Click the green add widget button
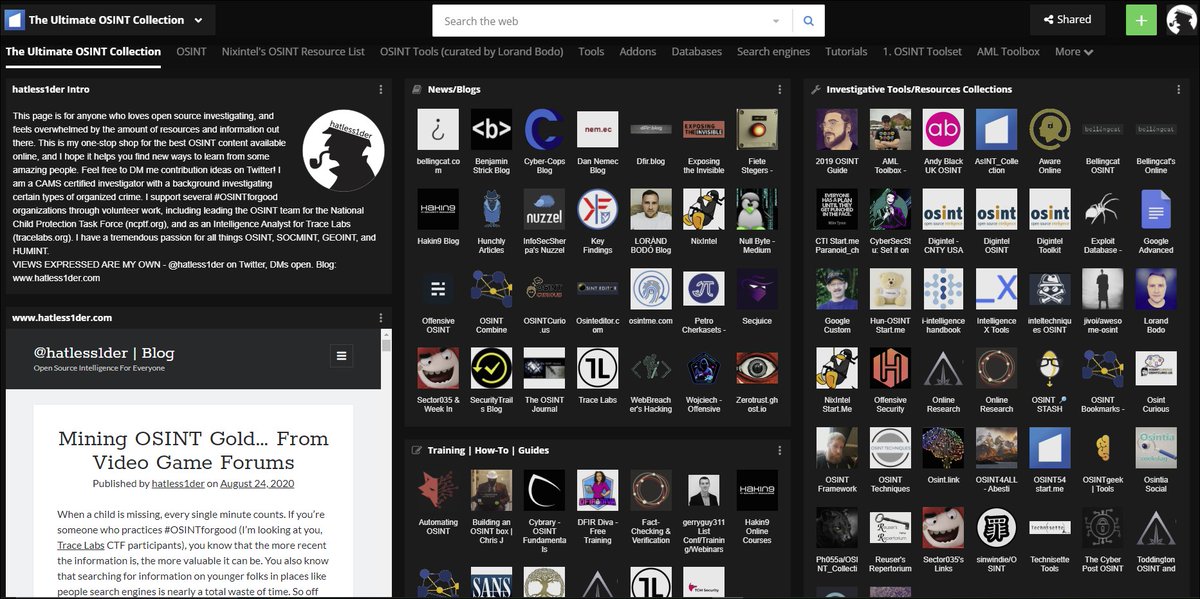This screenshot has height=599, width=1200. pyautogui.click(x=1141, y=19)
